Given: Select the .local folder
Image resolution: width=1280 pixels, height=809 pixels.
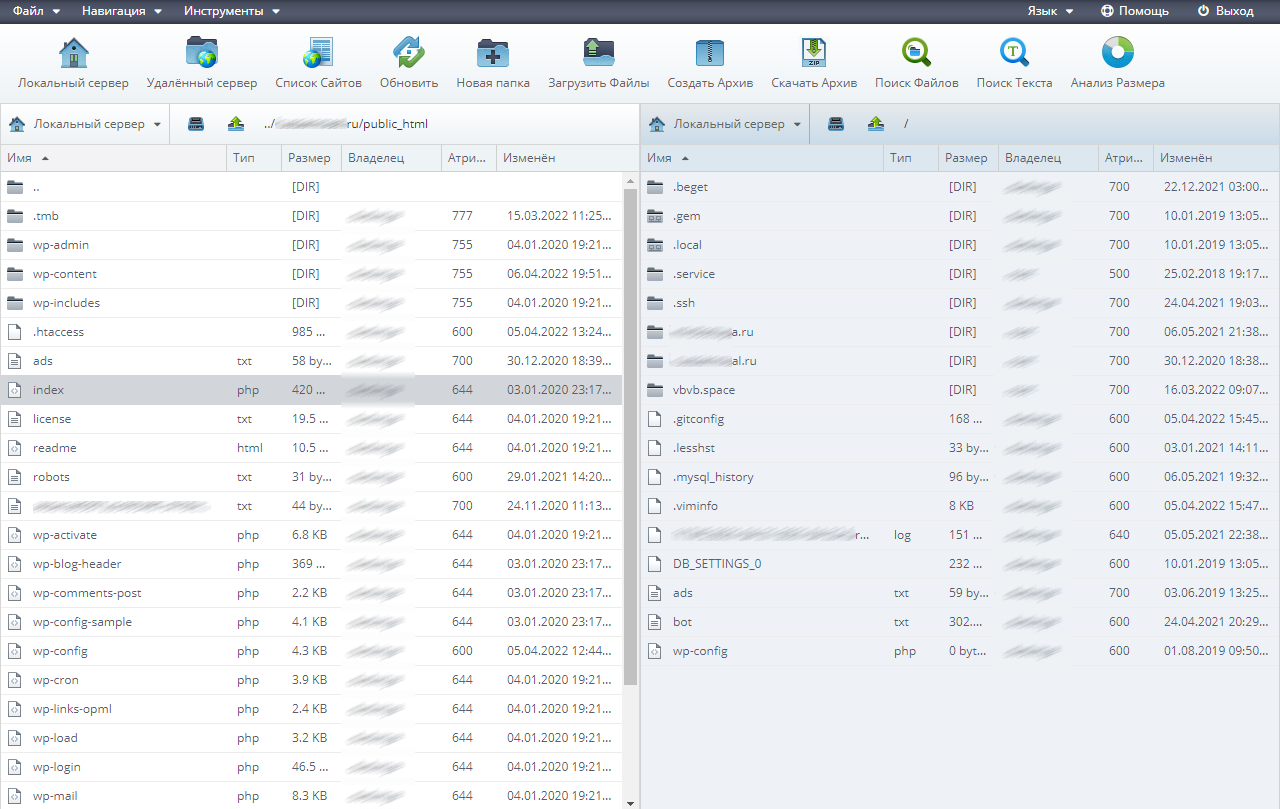Looking at the screenshot, I should tap(960, 245).
